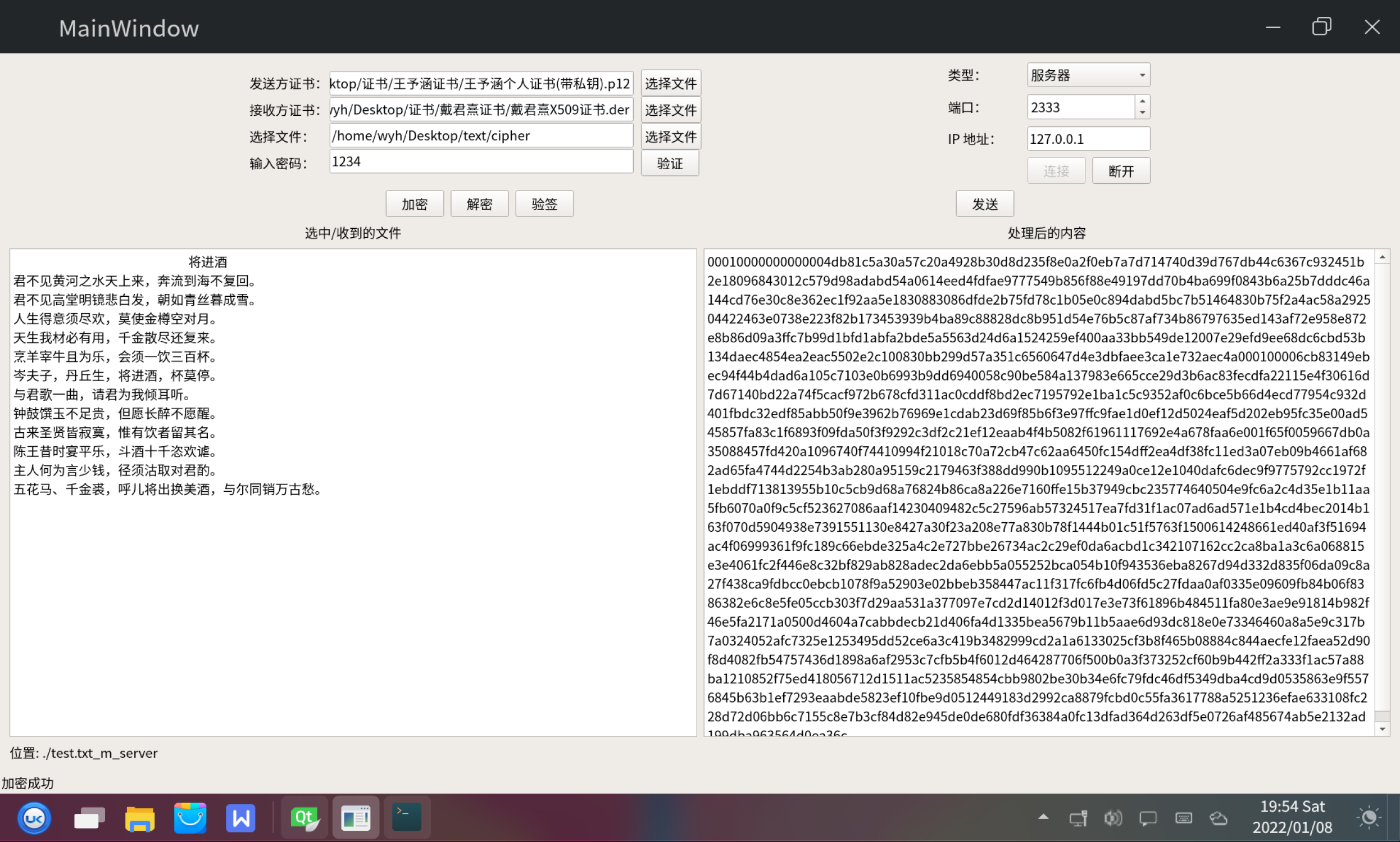This screenshot has width=1400, height=842.
Task: Decrease the port number with down arrow
Action: pos(1142,112)
